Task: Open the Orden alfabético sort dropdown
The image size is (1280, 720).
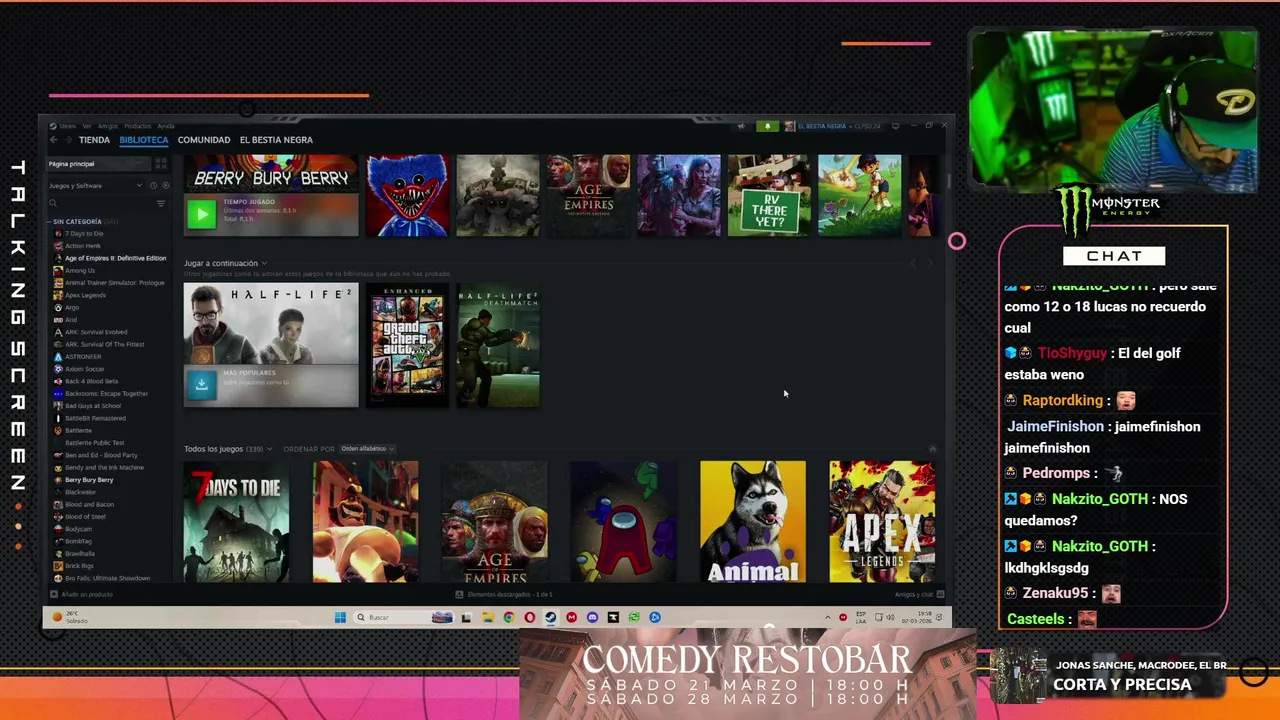Action: pyautogui.click(x=367, y=449)
